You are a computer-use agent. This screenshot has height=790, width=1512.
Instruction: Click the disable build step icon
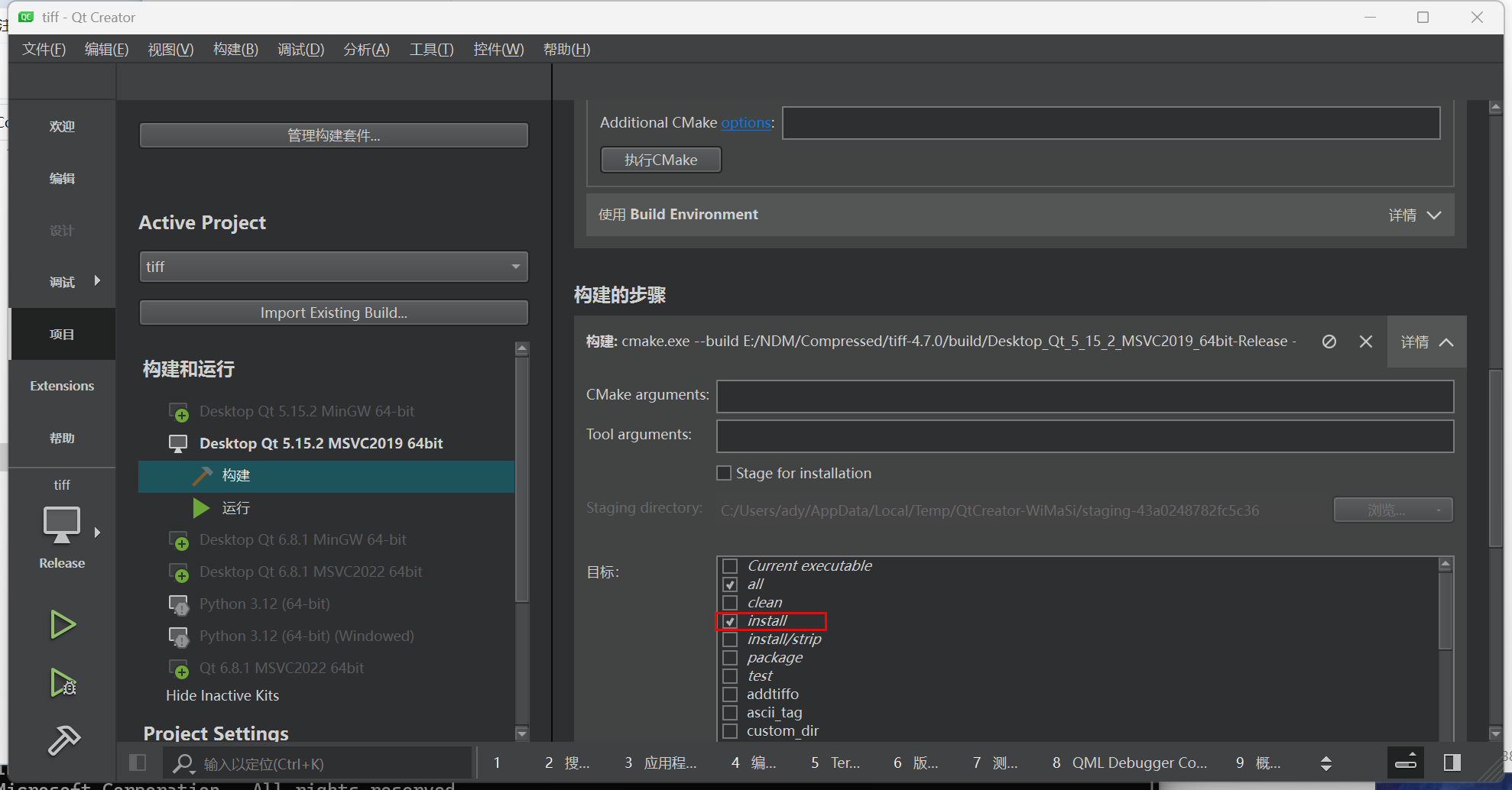tap(1329, 342)
